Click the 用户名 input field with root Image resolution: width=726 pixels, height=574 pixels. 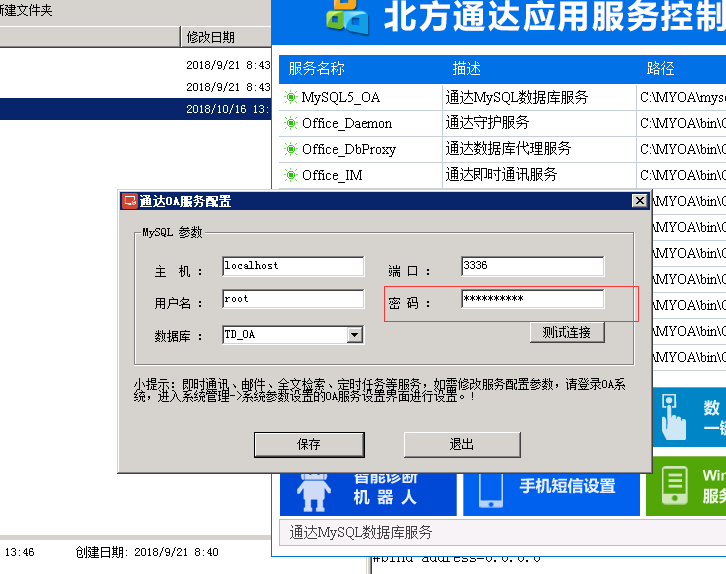pos(293,299)
